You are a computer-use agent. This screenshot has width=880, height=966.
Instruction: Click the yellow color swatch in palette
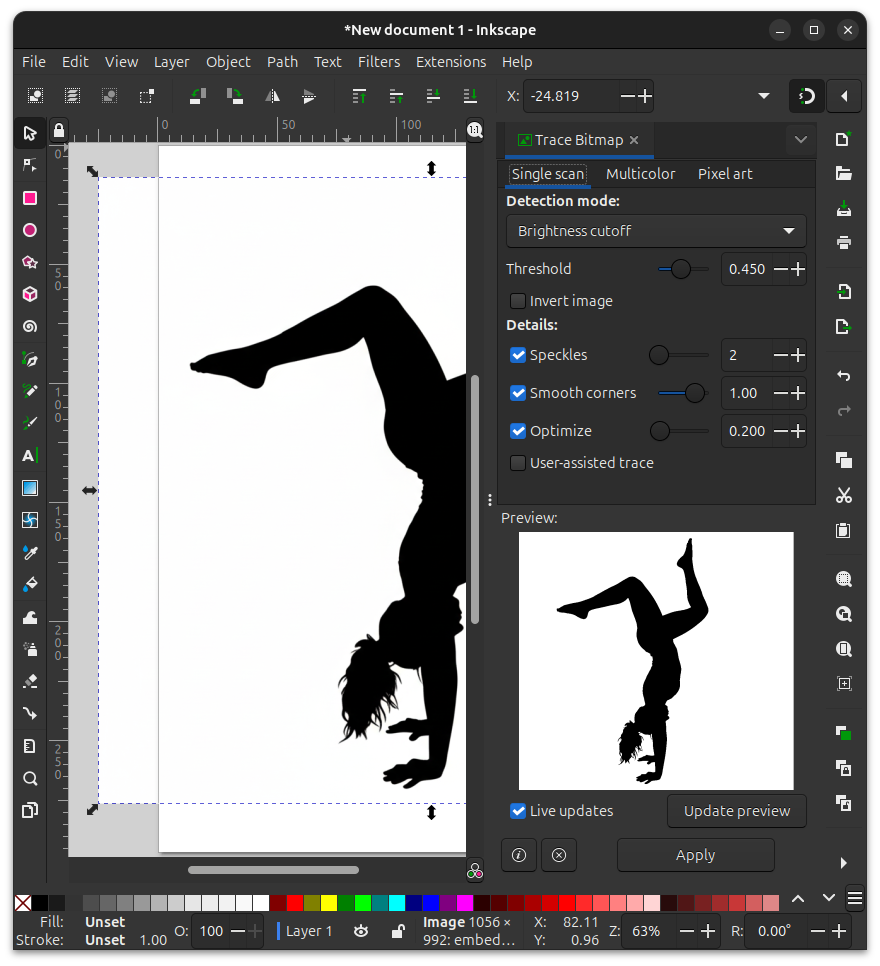[x=329, y=903]
